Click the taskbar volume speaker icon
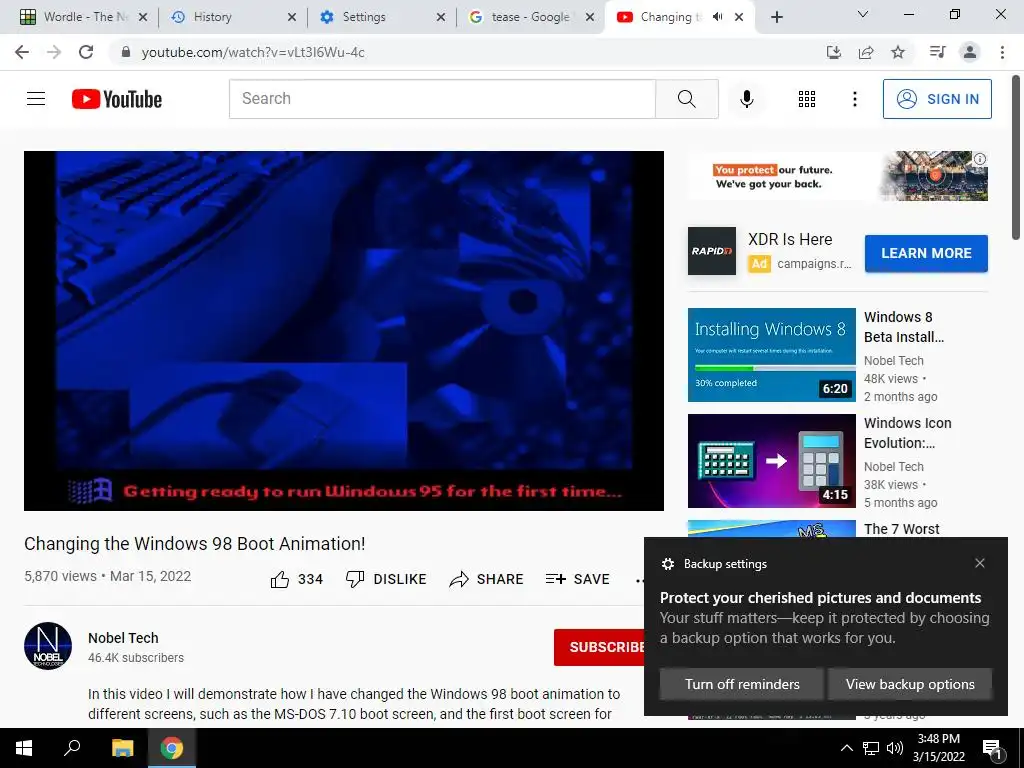The height and width of the screenshot is (768, 1024). 895,748
